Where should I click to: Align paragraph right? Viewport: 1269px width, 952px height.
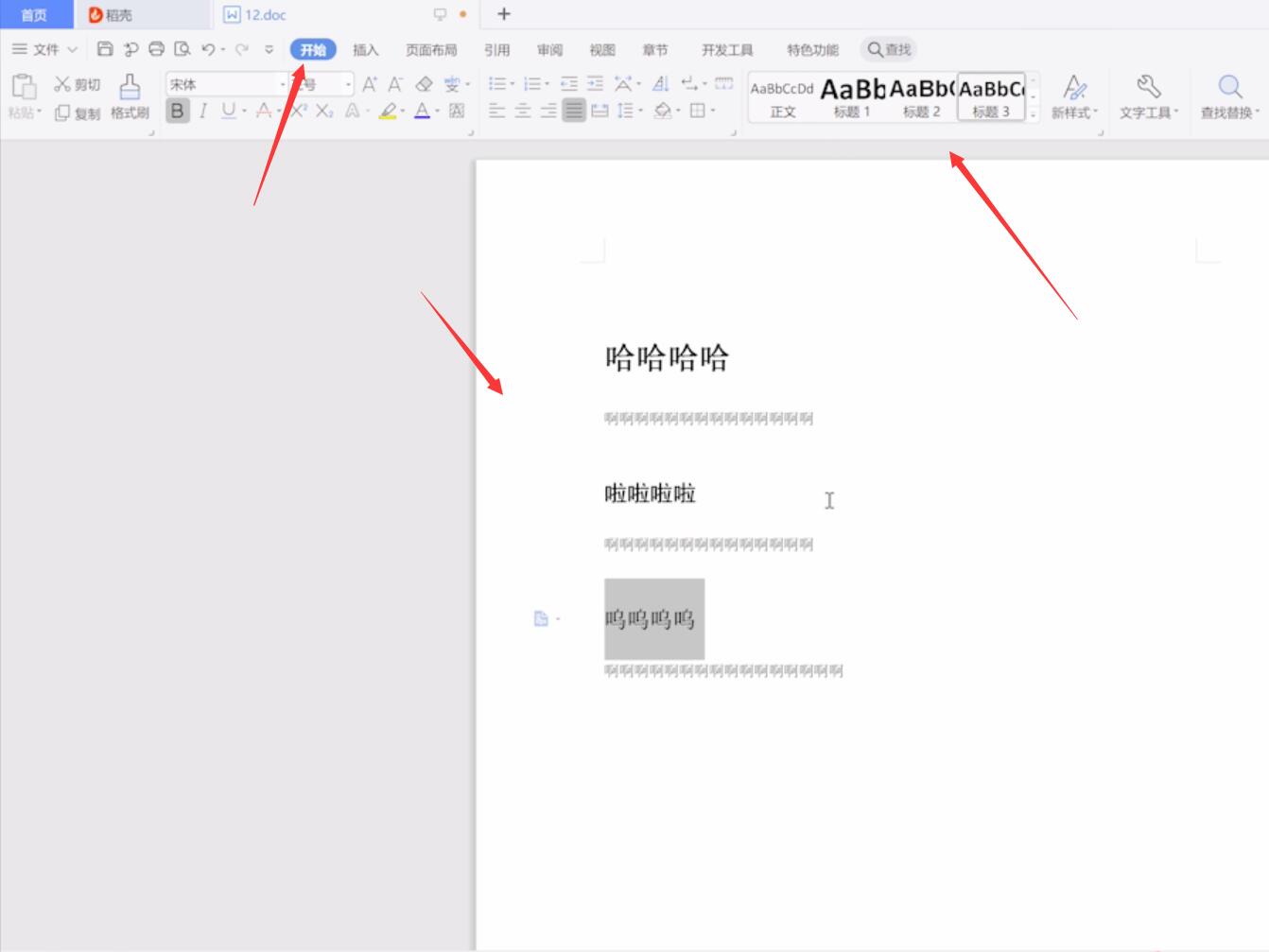[x=548, y=111]
